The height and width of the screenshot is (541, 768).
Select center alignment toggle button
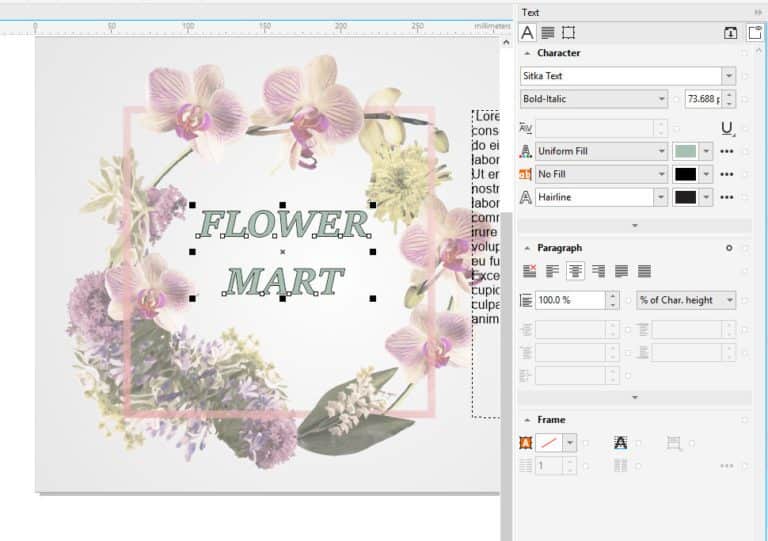(x=576, y=271)
